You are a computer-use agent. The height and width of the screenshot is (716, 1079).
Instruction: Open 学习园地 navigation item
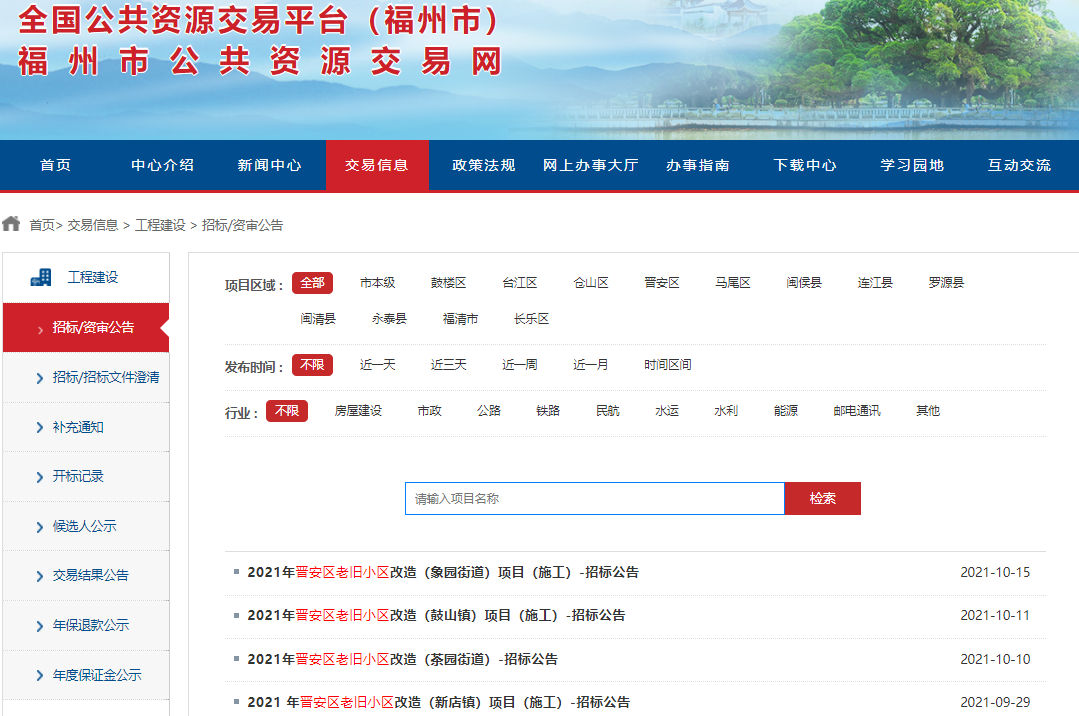coord(912,165)
